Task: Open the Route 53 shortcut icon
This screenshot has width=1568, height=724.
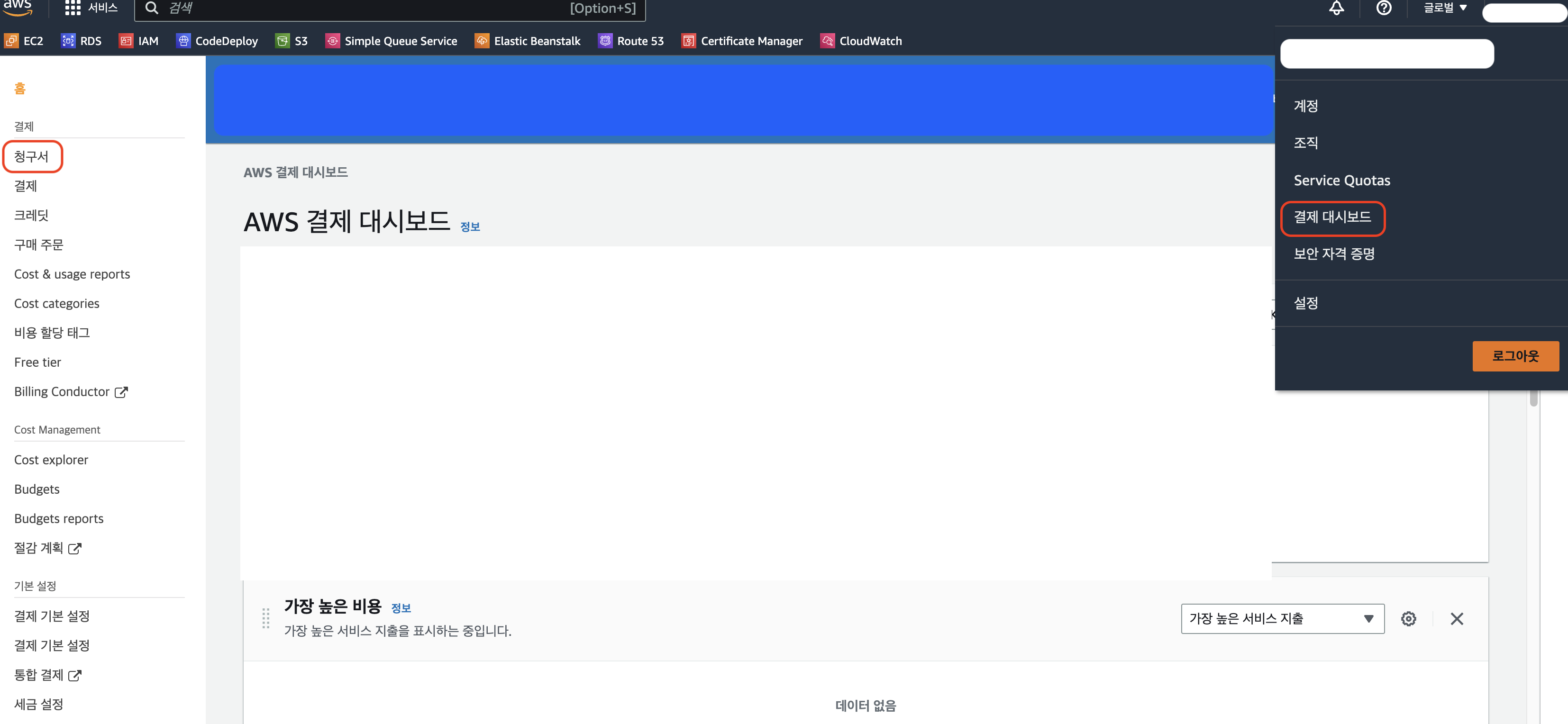Action: pyautogui.click(x=605, y=41)
